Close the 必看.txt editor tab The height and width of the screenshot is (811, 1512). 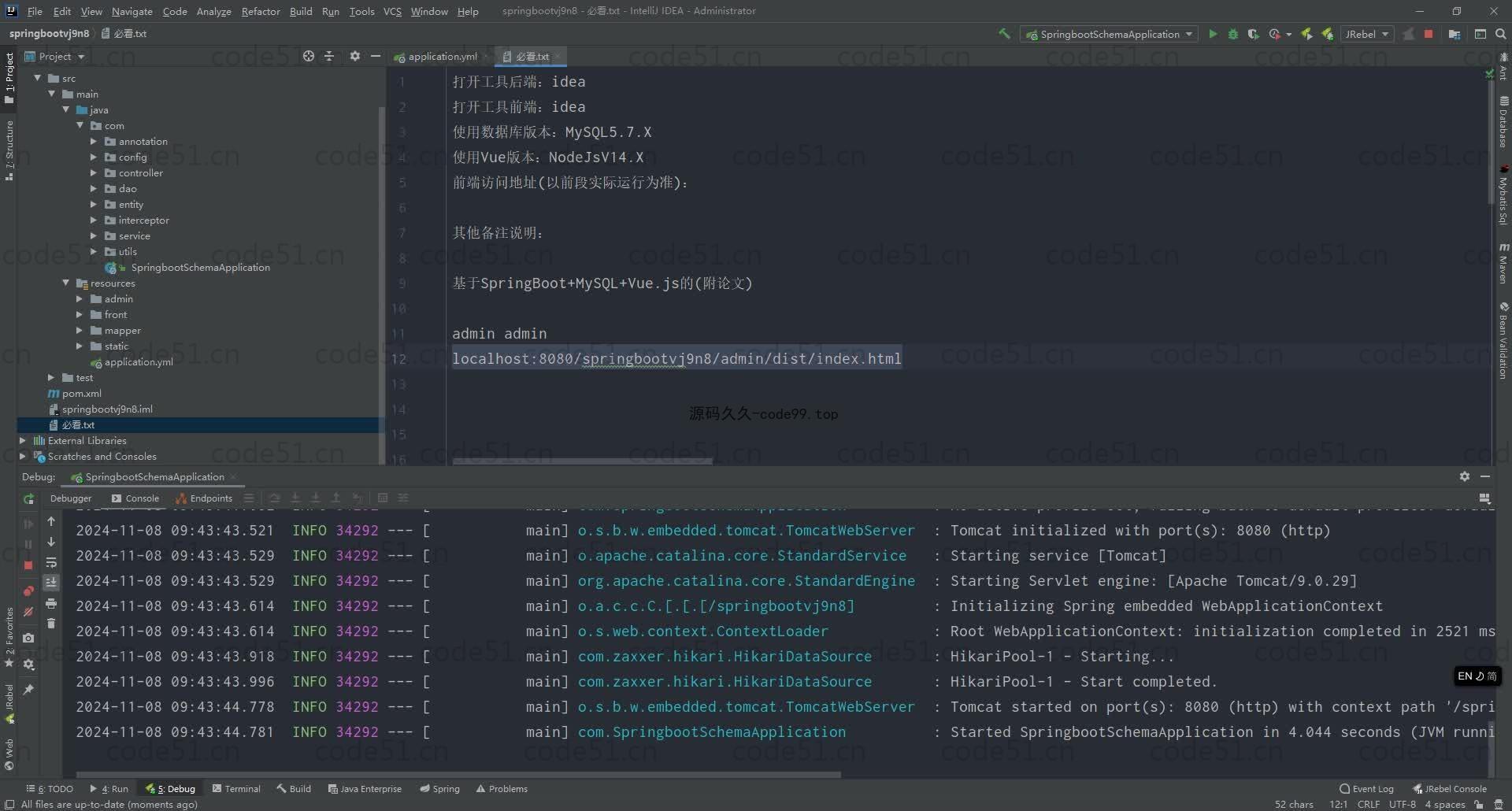(558, 56)
